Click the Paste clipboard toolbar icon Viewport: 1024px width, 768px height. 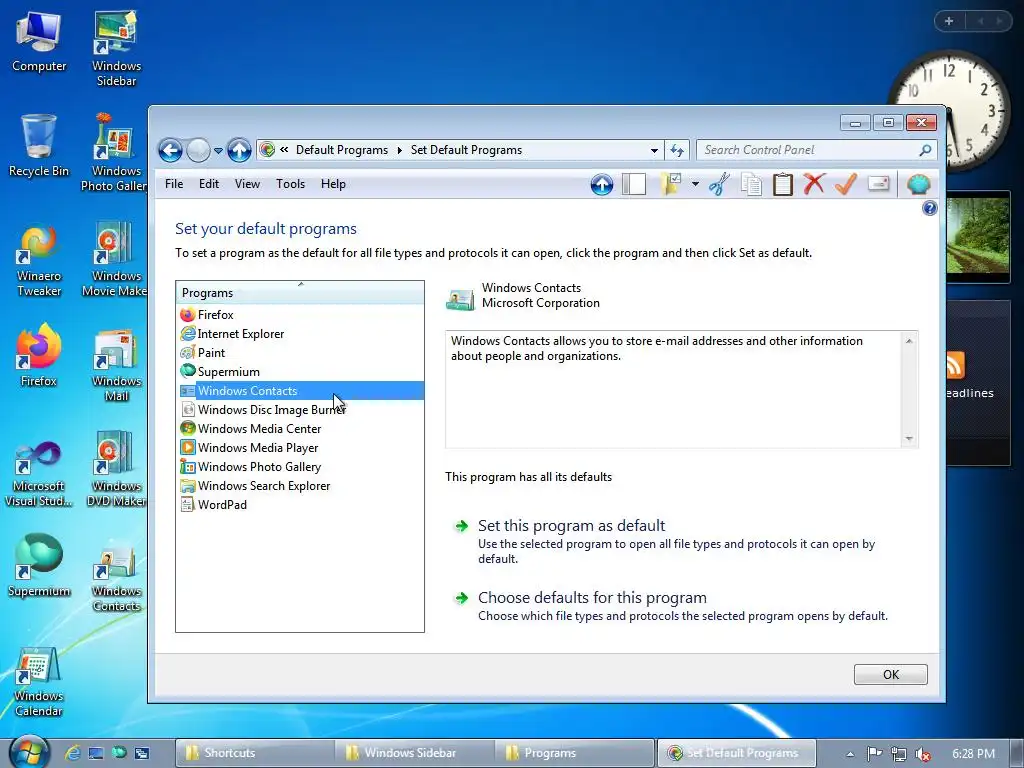point(782,185)
